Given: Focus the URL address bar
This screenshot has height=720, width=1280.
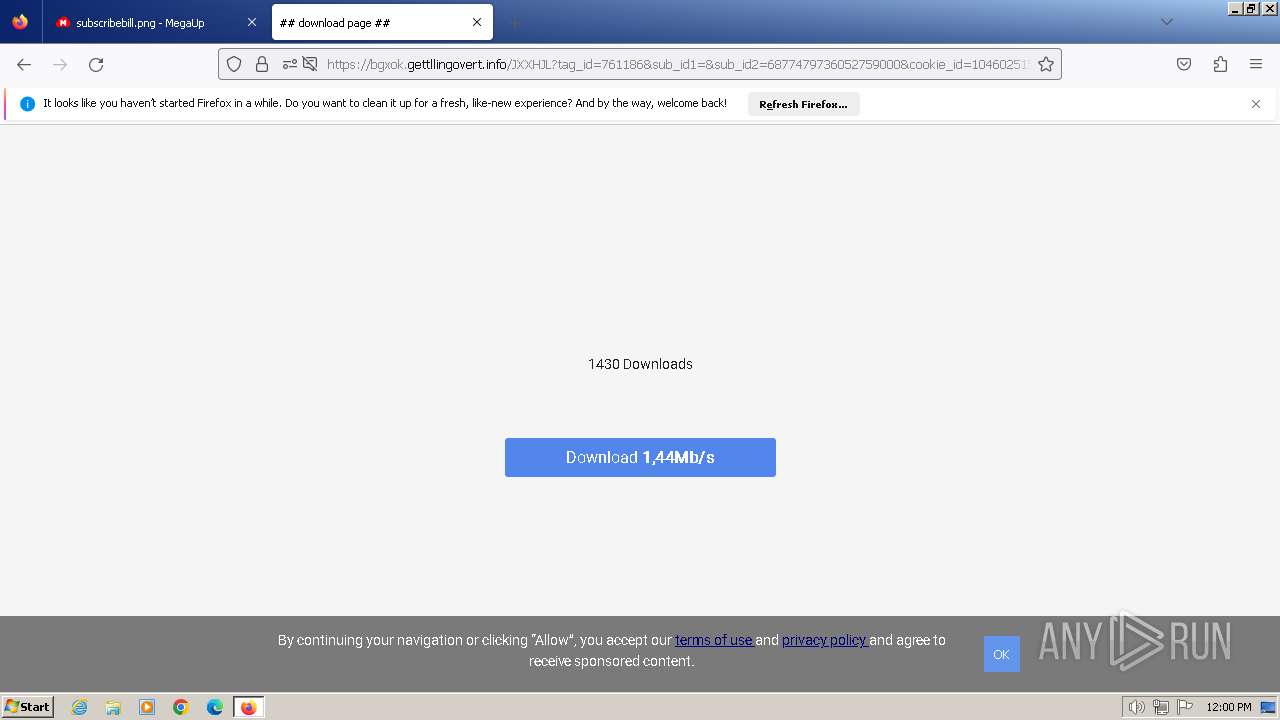Looking at the screenshot, I should [x=677, y=64].
